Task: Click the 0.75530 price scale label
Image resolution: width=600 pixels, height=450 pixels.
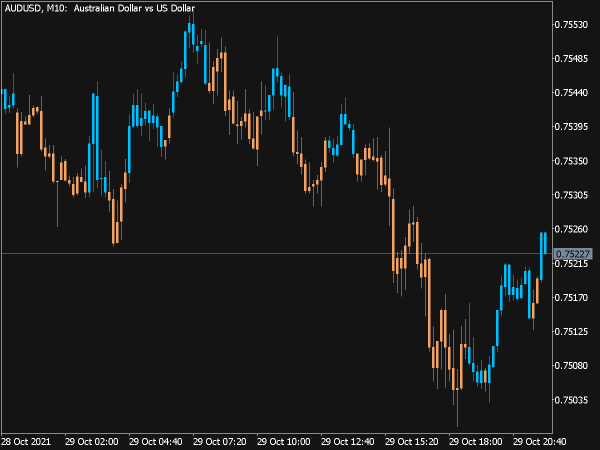Action: (571, 25)
